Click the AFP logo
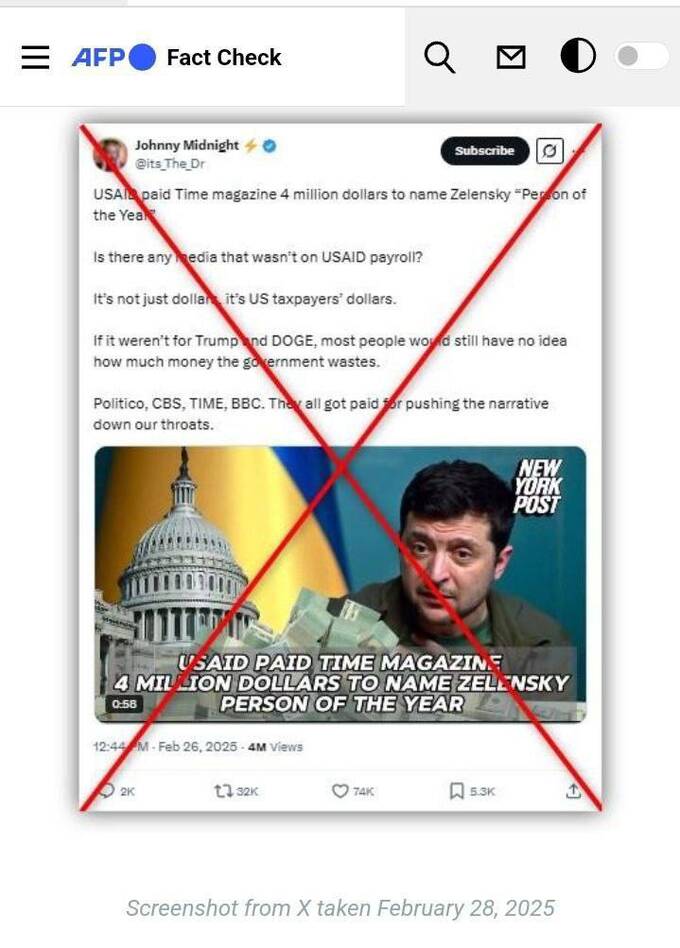Screen dimensions: 680x948 pyautogui.click(x=114, y=57)
